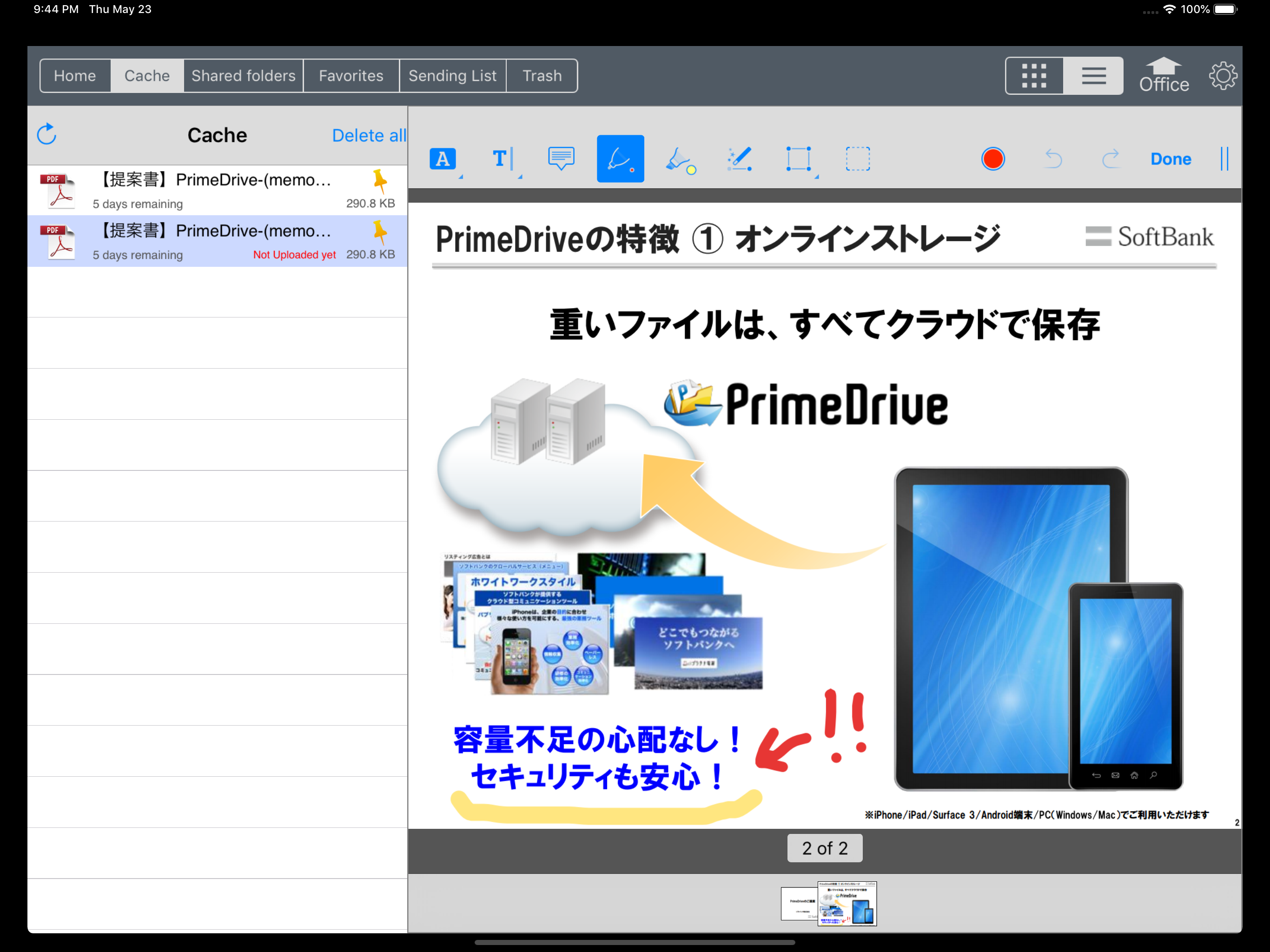Screen dimensions: 1270x952
Task: Open the Sending List tab
Action: pos(452,76)
